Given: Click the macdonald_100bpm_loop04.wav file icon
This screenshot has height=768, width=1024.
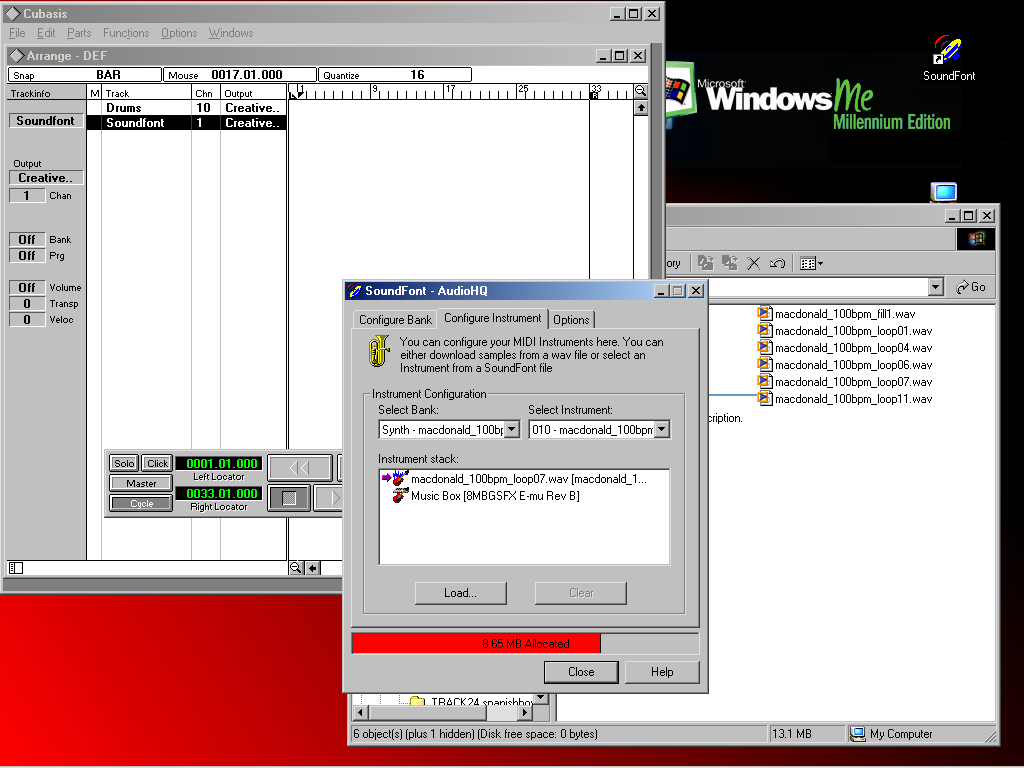Looking at the screenshot, I should (764, 347).
